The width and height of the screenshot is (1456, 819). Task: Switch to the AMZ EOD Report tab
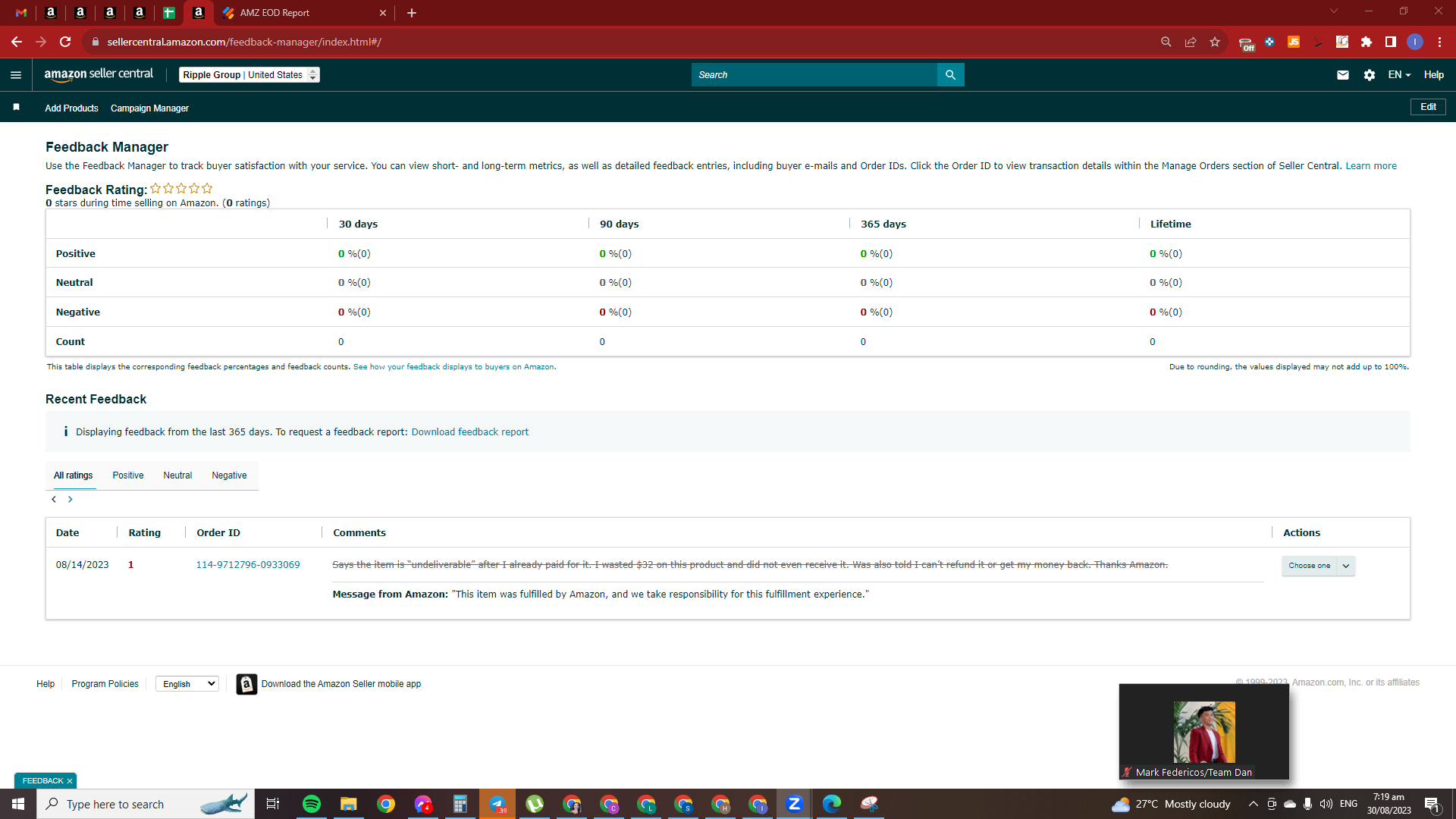coord(303,13)
